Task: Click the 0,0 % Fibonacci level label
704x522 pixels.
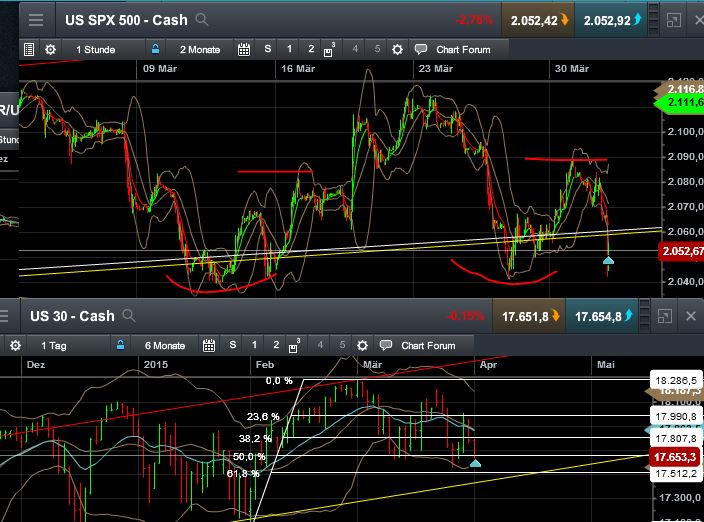Action: tap(279, 381)
